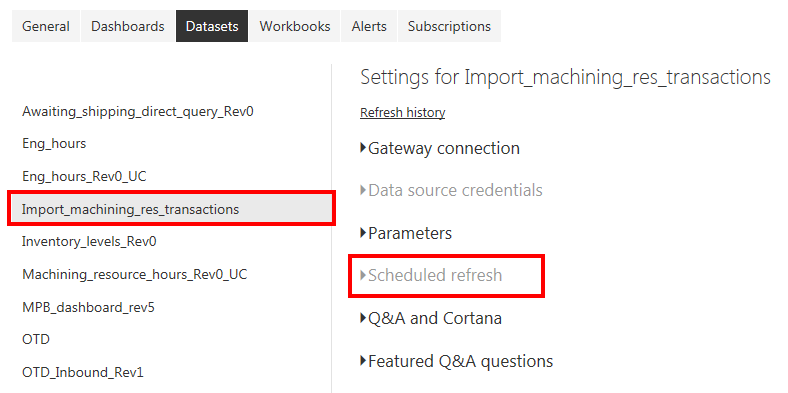Expand Featured Q&A questions section

click(x=457, y=361)
